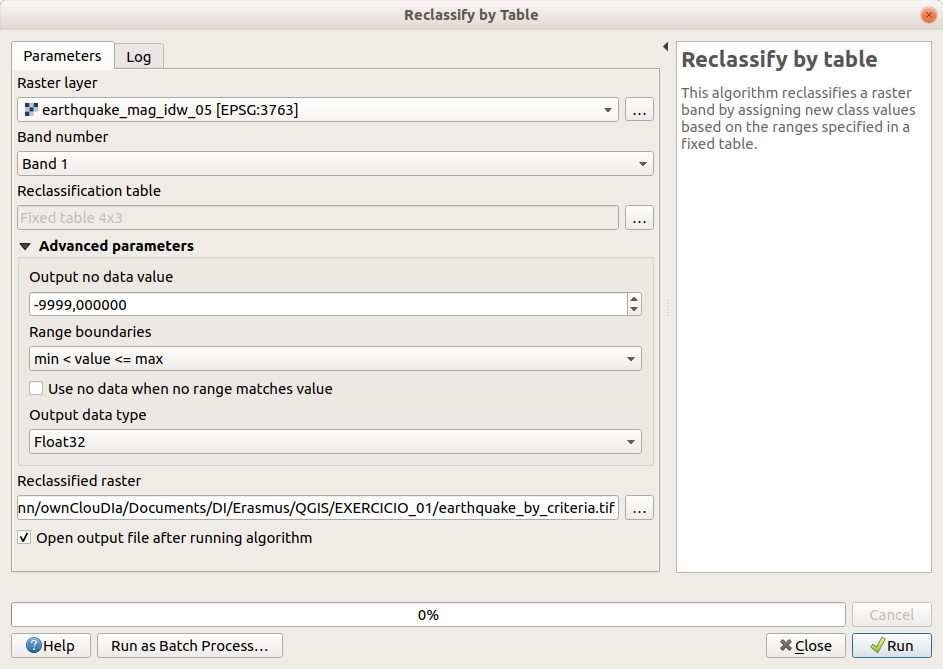Switch to the Log tab
This screenshot has height=669, width=943.
point(139,57)
